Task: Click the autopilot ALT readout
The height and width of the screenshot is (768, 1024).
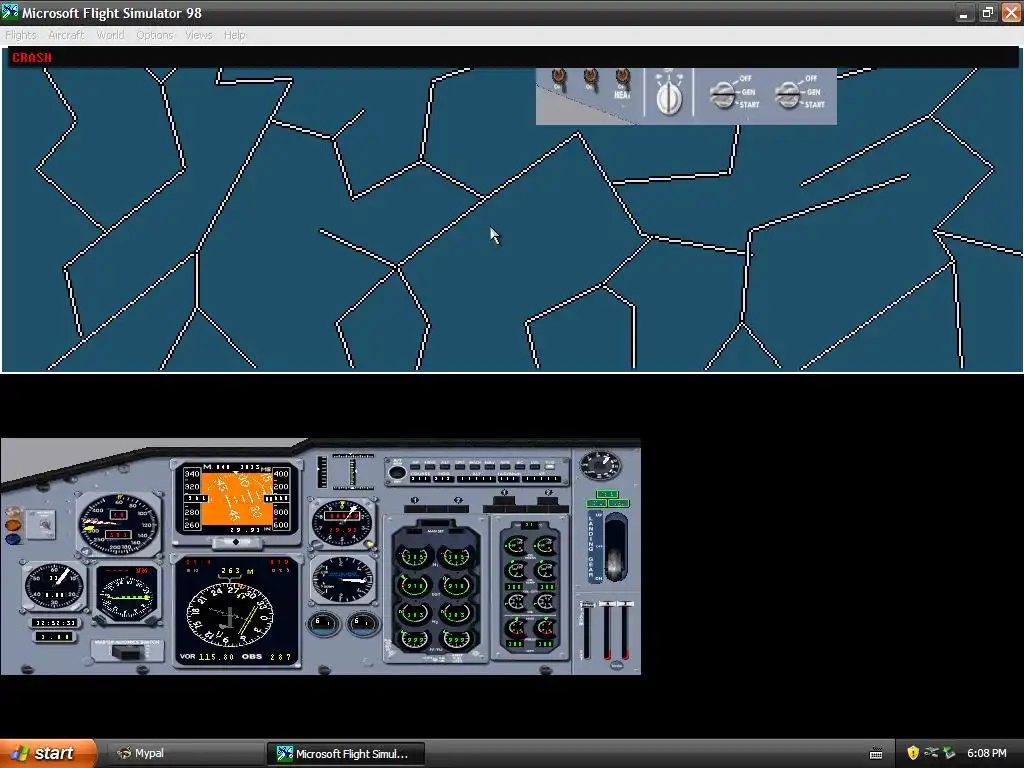Action: [x=475, y=479]
